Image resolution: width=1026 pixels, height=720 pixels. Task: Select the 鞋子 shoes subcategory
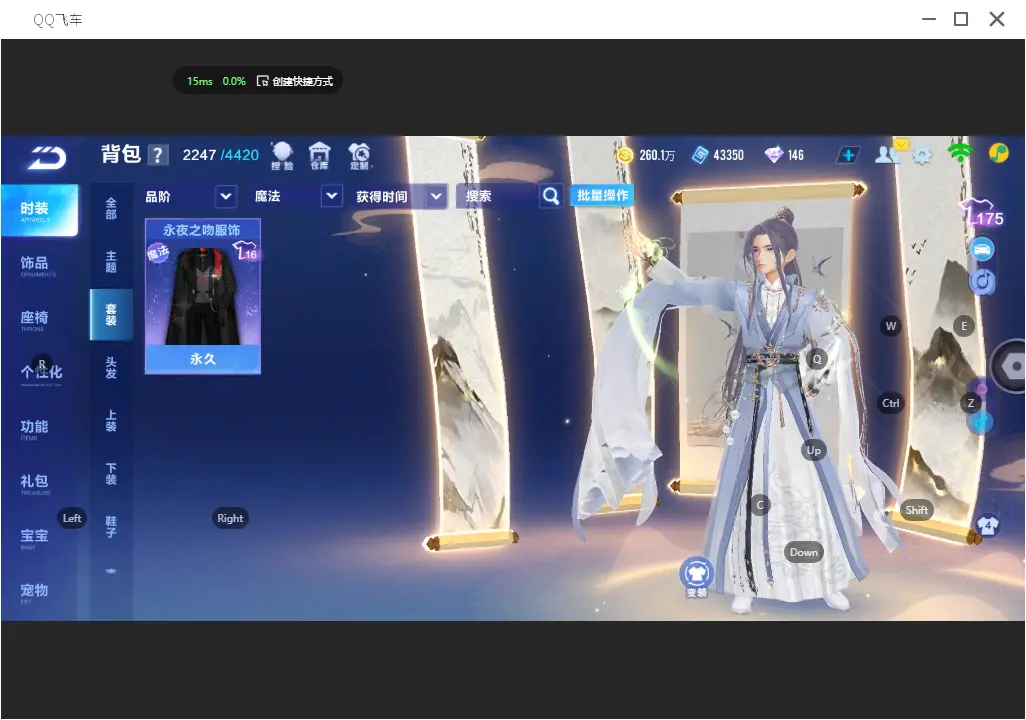point(111,527)
